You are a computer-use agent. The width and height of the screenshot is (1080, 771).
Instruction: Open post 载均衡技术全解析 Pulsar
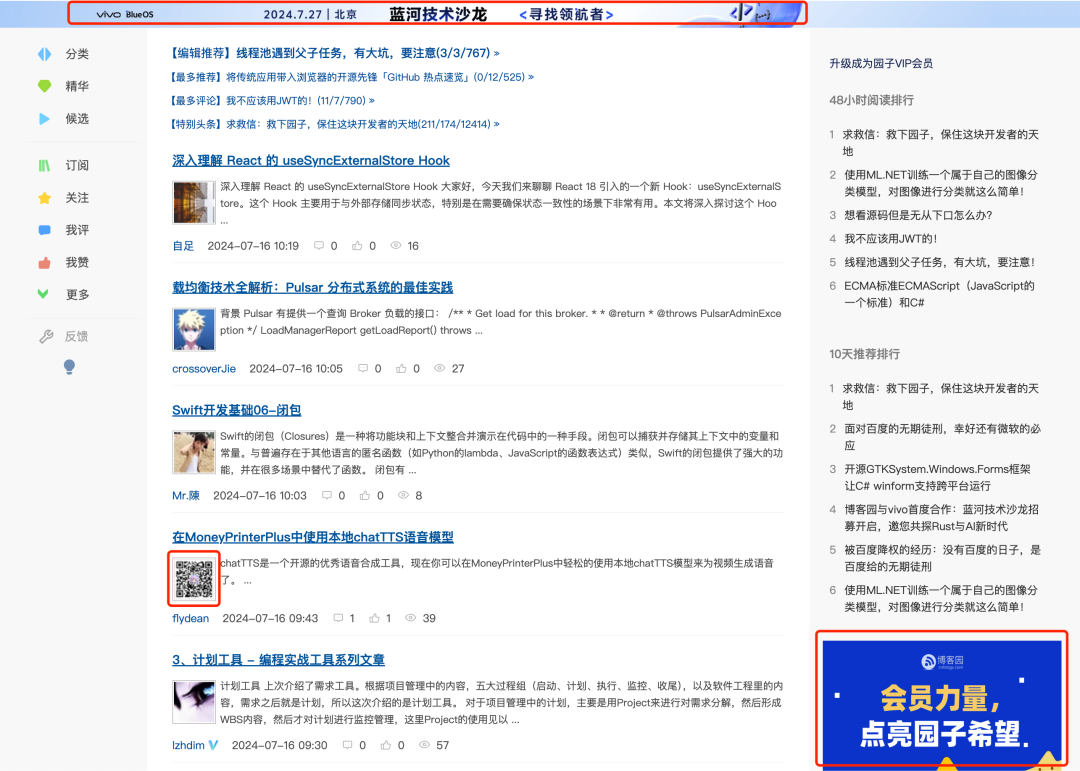(313, 287)
